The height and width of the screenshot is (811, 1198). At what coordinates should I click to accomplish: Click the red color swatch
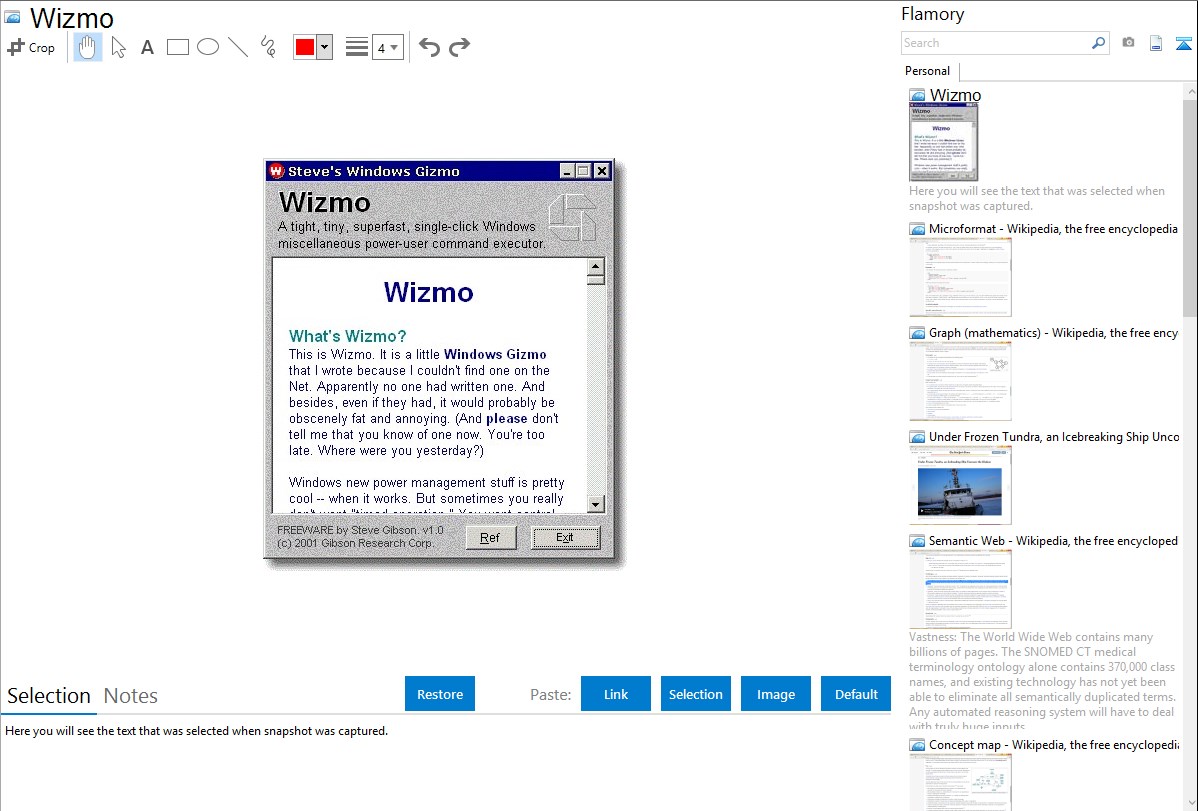tap(305, 47)
